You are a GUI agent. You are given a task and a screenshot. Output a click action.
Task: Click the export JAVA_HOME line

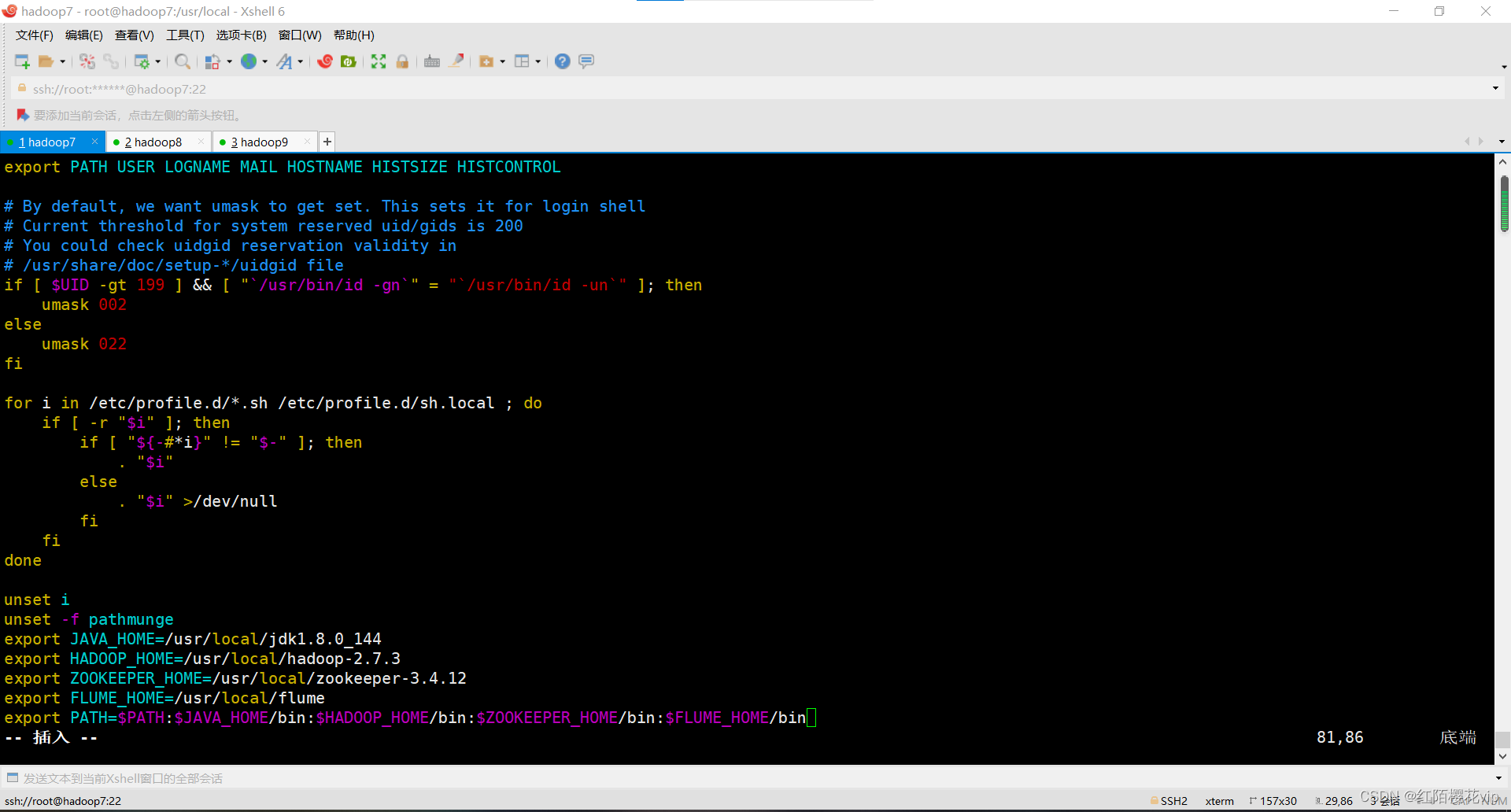pos(193,639)
